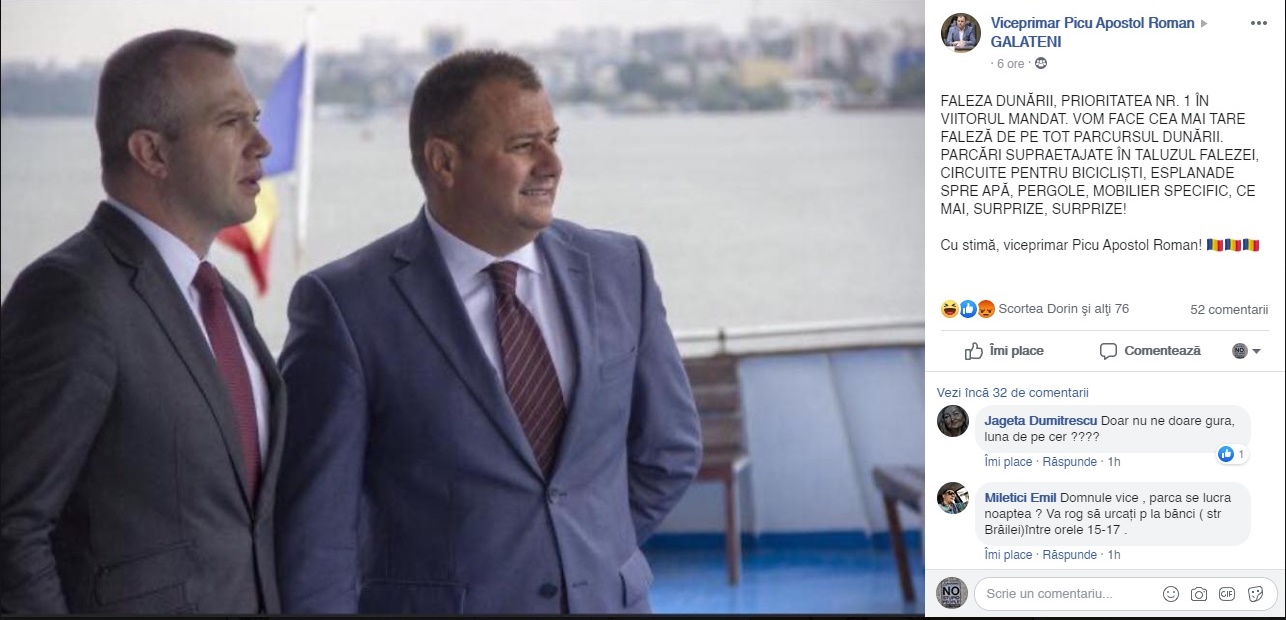1286x620 pixels.
Task: Toggle Îmi place under Jageta Dumitrescu's comment
Action: [1008, 462]
